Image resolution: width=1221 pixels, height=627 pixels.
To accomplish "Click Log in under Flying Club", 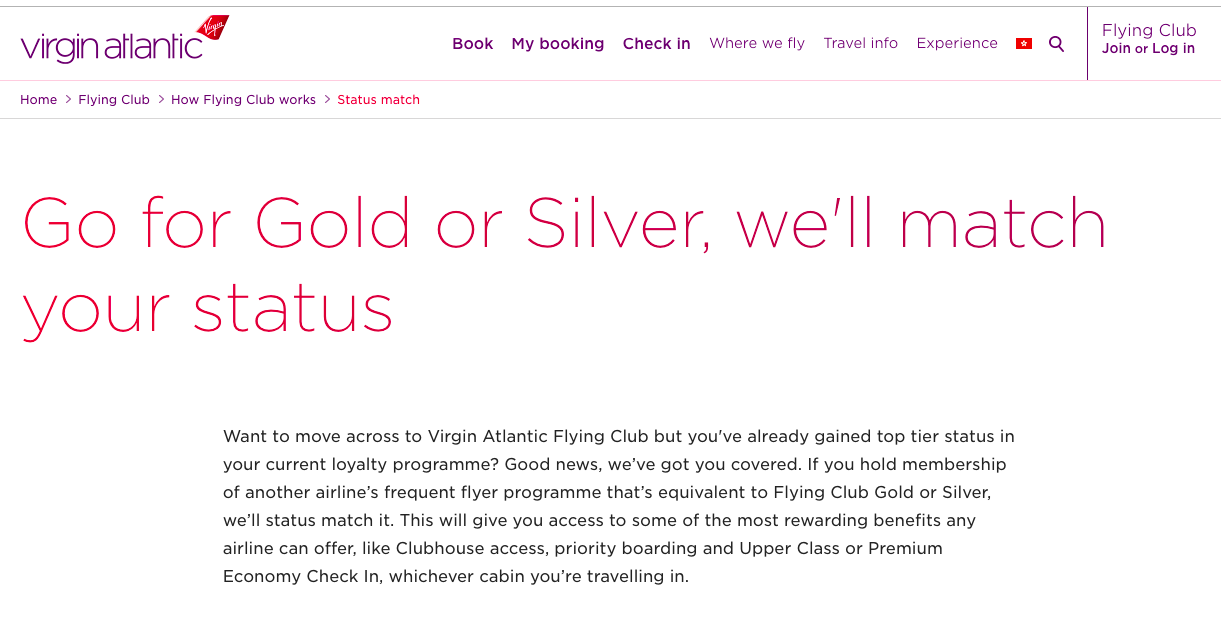I will (x=1173, y=49).
